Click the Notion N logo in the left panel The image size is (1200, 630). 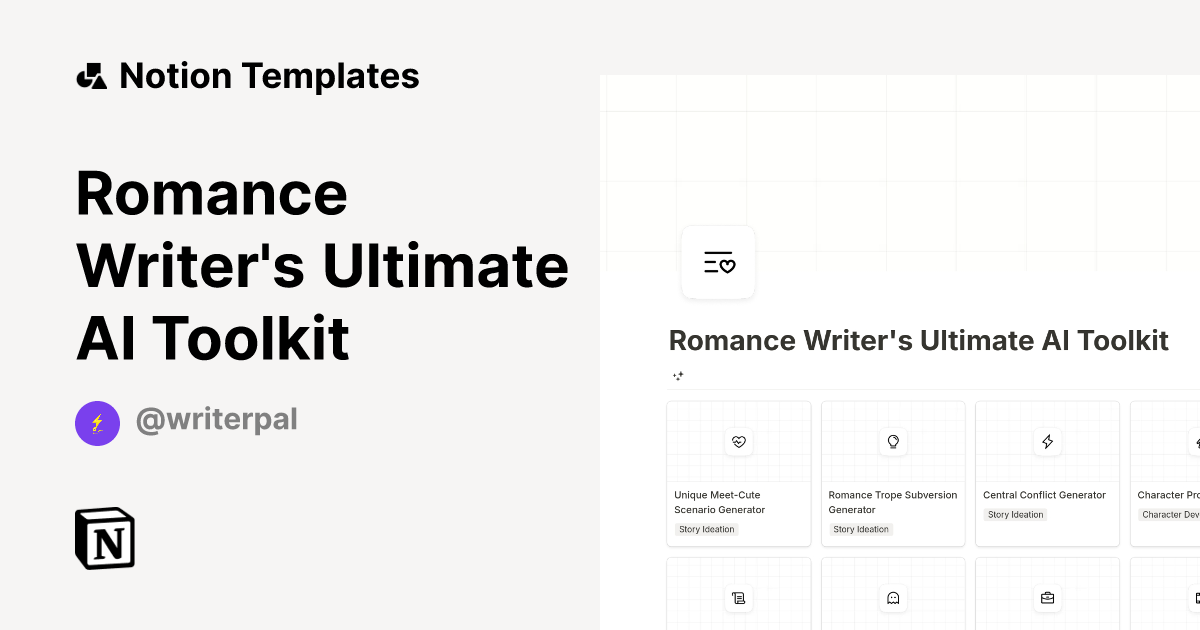104,538
